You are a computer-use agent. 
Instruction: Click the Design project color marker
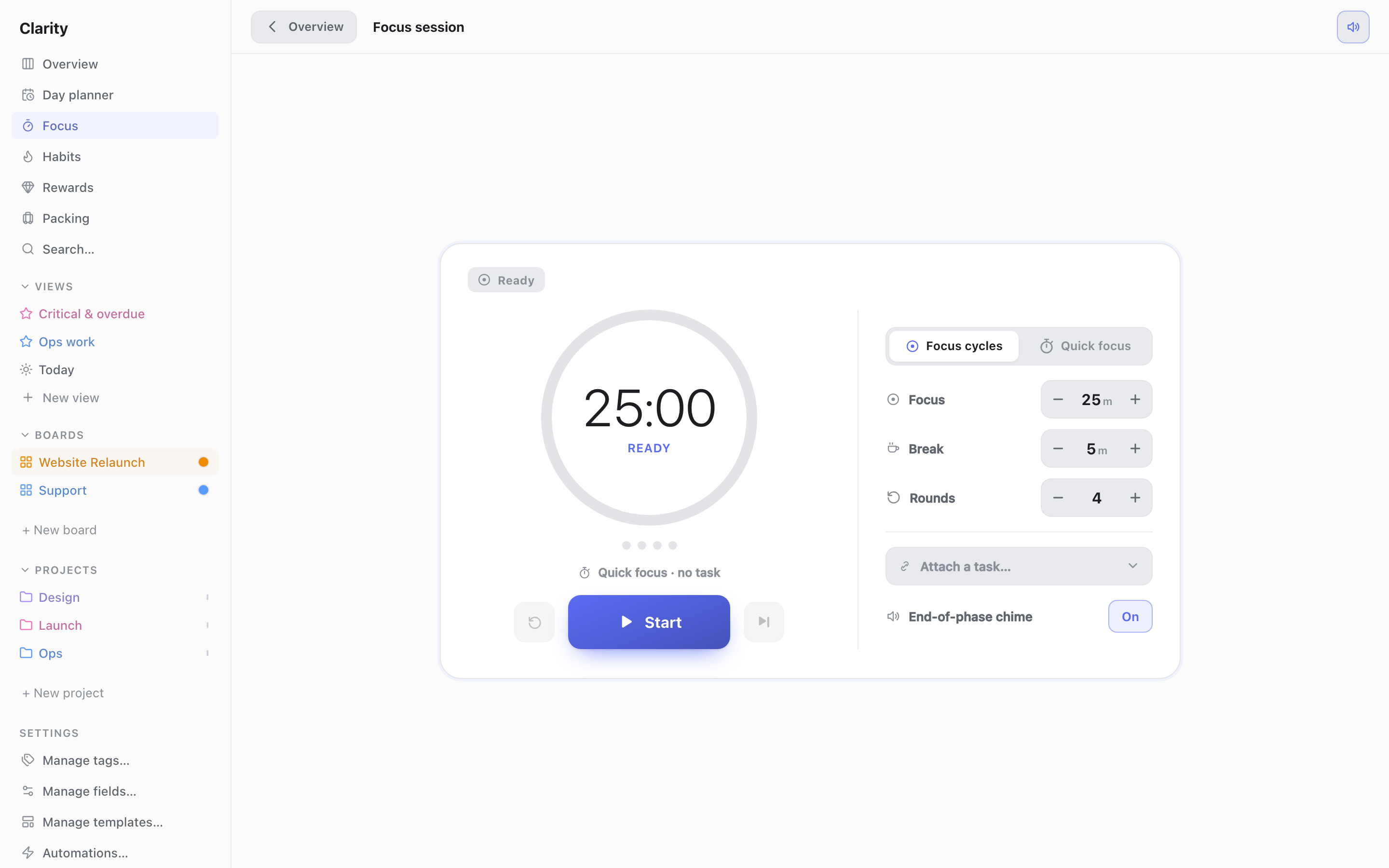tap(207, 597)
